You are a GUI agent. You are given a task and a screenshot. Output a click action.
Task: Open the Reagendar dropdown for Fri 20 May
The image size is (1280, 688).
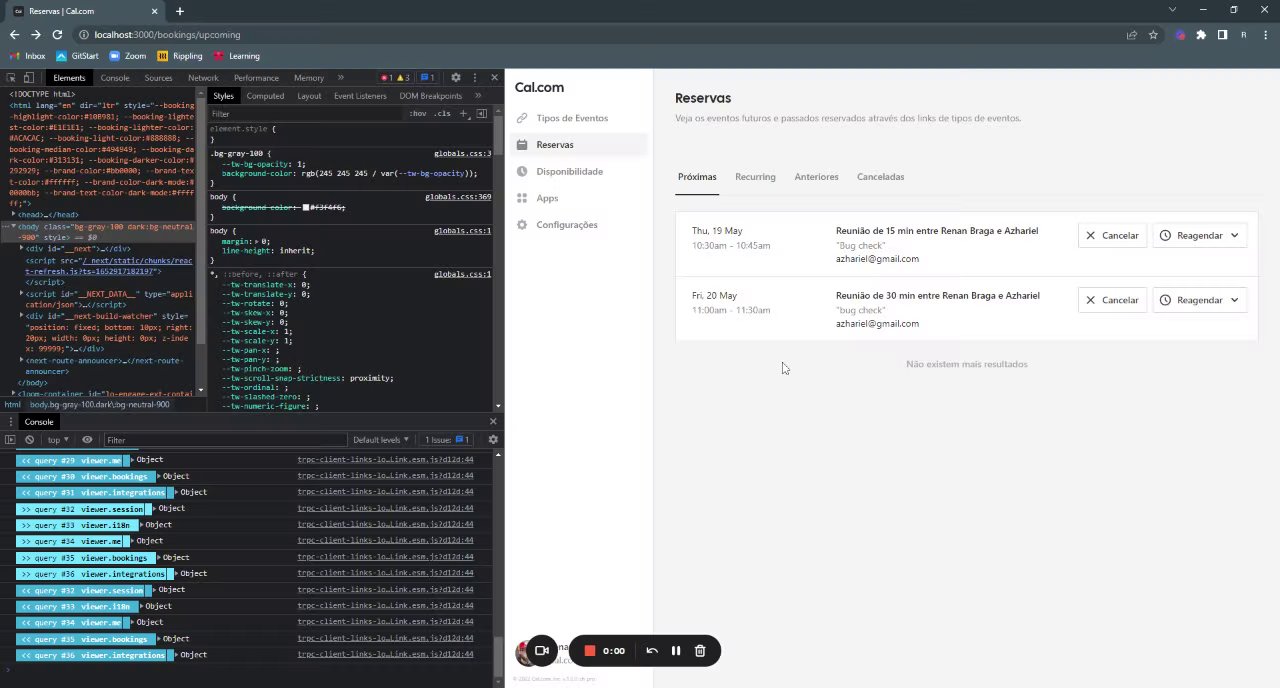click(x=1199, y=300)
